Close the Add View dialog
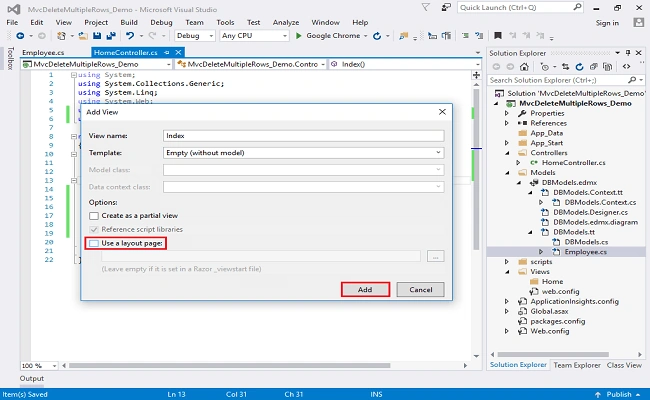The image size is (650, 400). coord(442,112)
